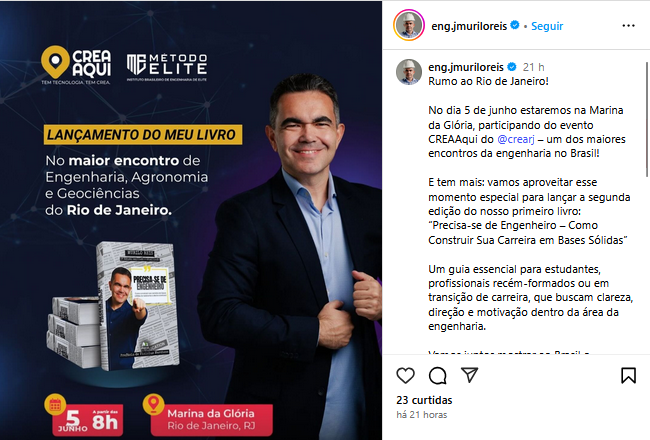Image resolution: width=650 pixels, height=440 pixels.
Task: Open the @crearj mention link
Action: [x=516, y=139]
